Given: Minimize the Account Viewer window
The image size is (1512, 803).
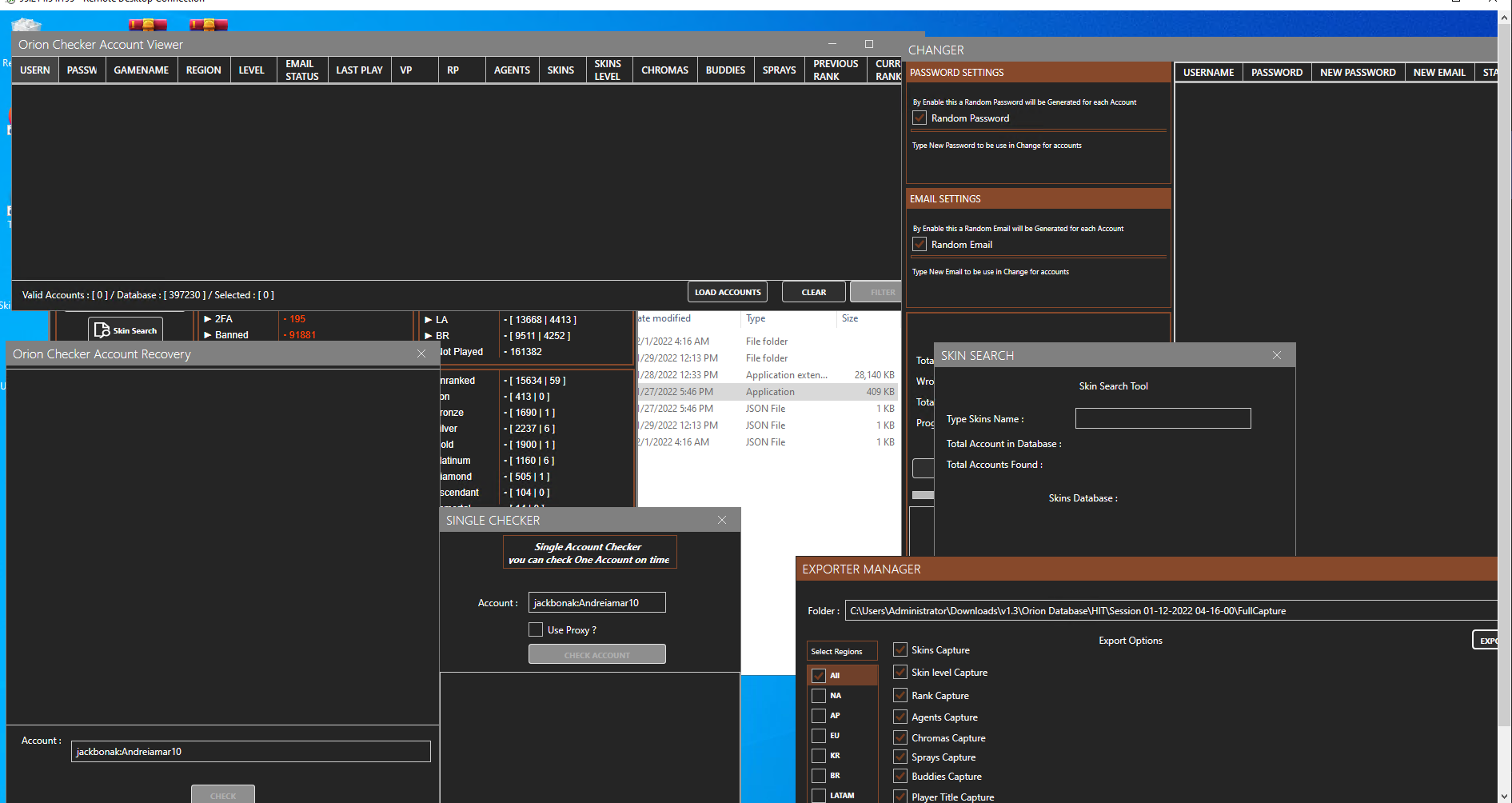Looking at the screenshot, I should 832,44.
